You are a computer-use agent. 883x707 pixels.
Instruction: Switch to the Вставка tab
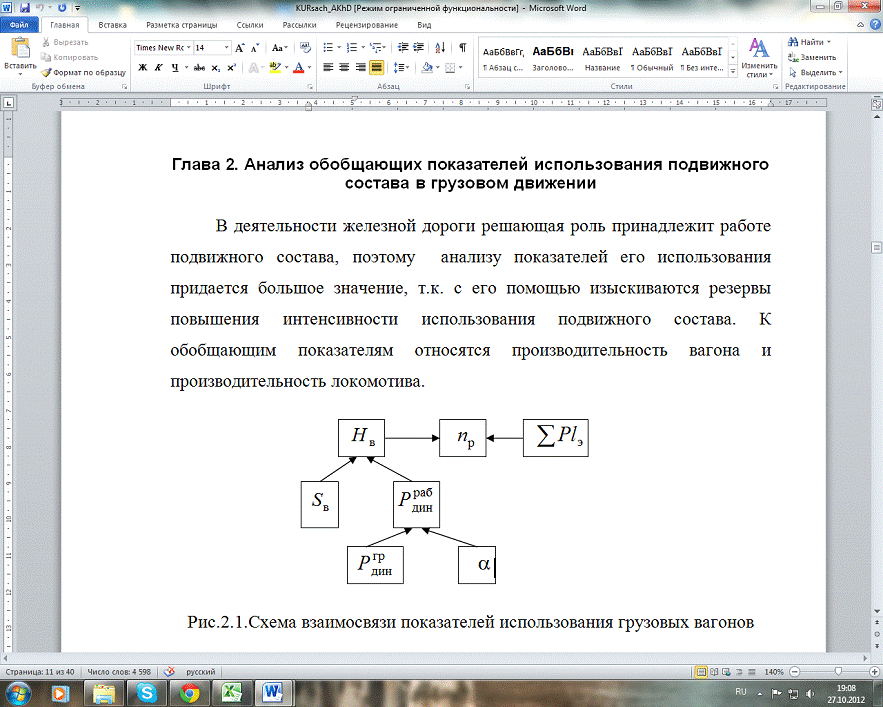click(x=112, y=25)
